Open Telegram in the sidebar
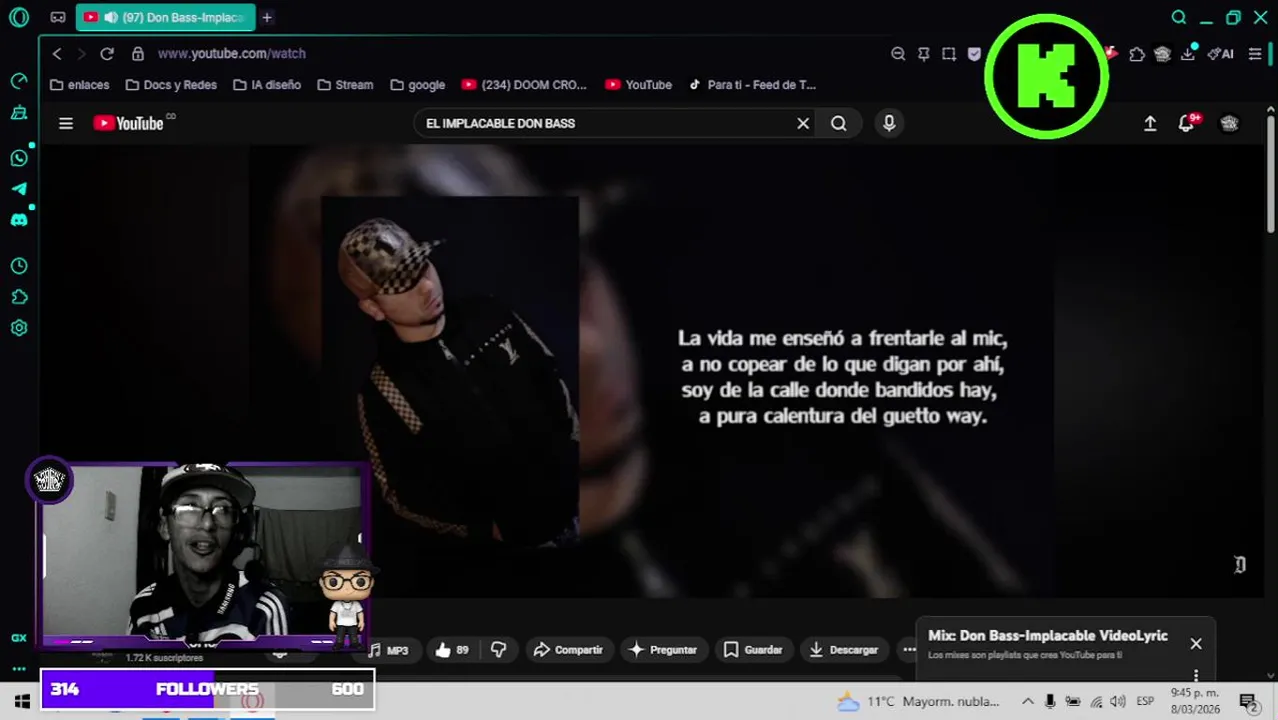This screenshot has height=720, width=1278. pos(19,189)
